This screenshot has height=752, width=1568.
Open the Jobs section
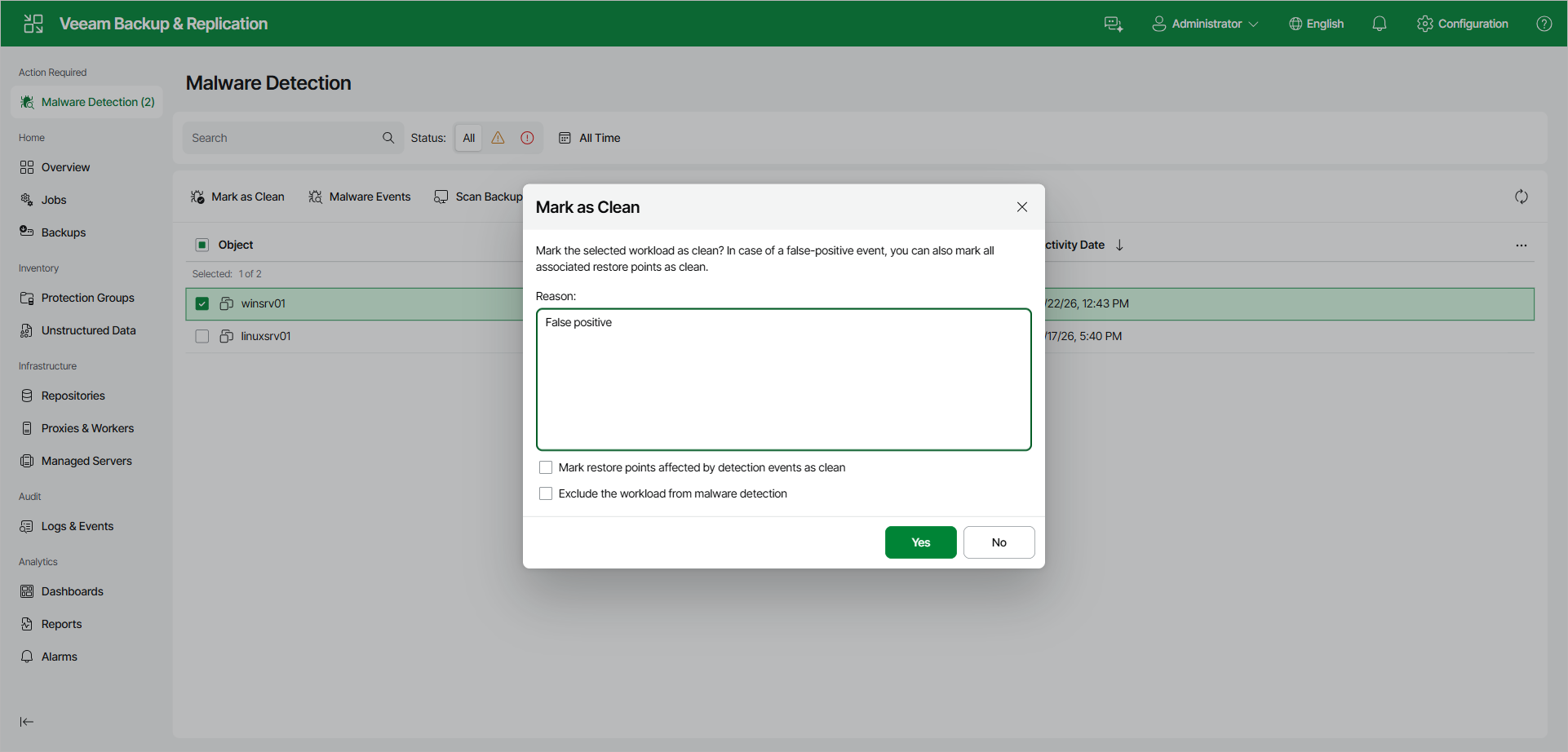43,200
